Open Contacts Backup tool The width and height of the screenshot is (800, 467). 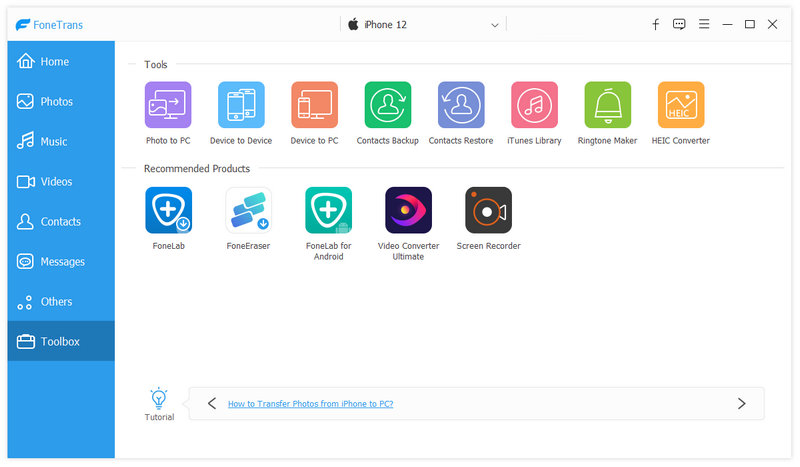[x=388, y=105]
